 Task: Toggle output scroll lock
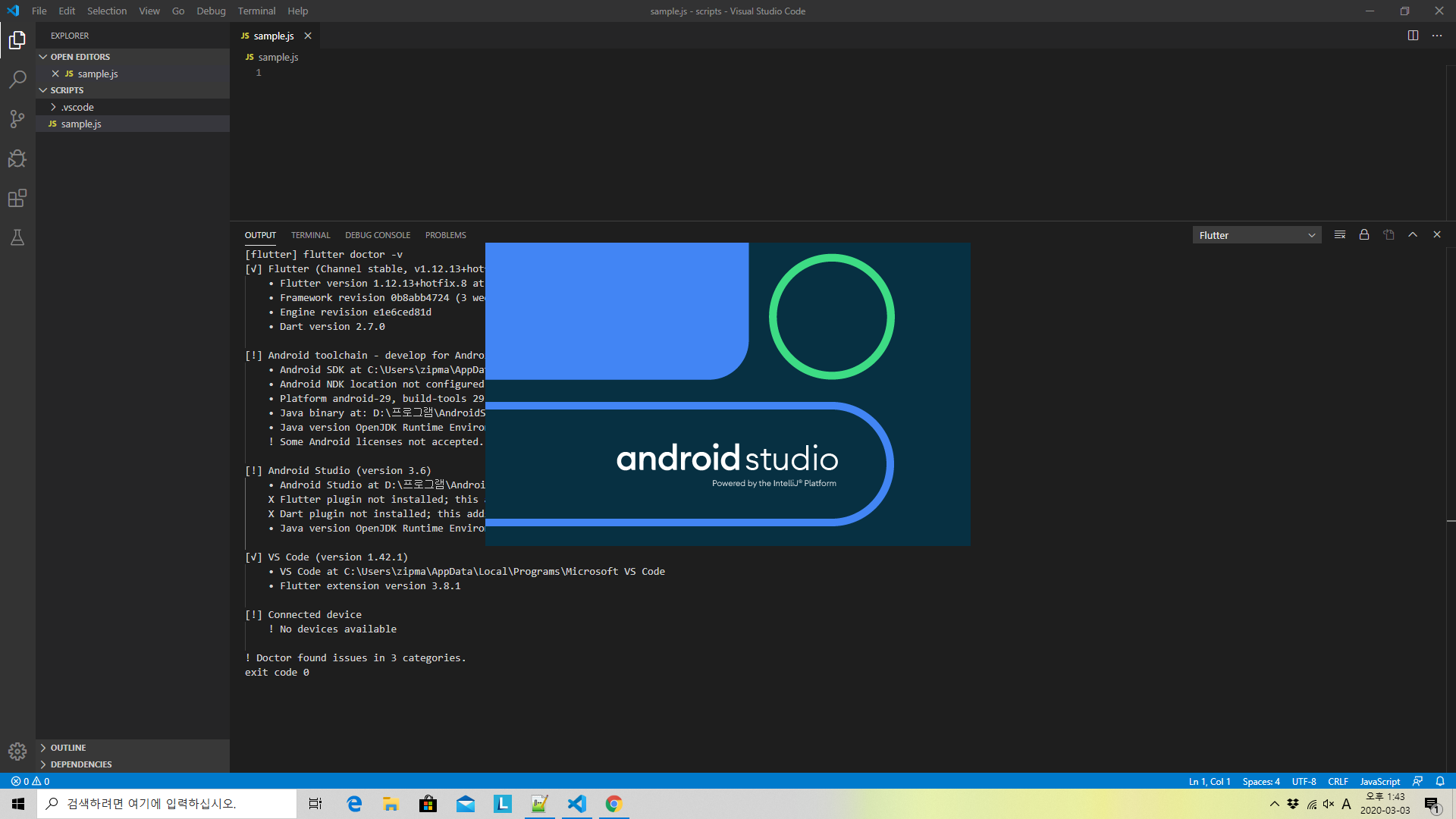pos(1364,235)
